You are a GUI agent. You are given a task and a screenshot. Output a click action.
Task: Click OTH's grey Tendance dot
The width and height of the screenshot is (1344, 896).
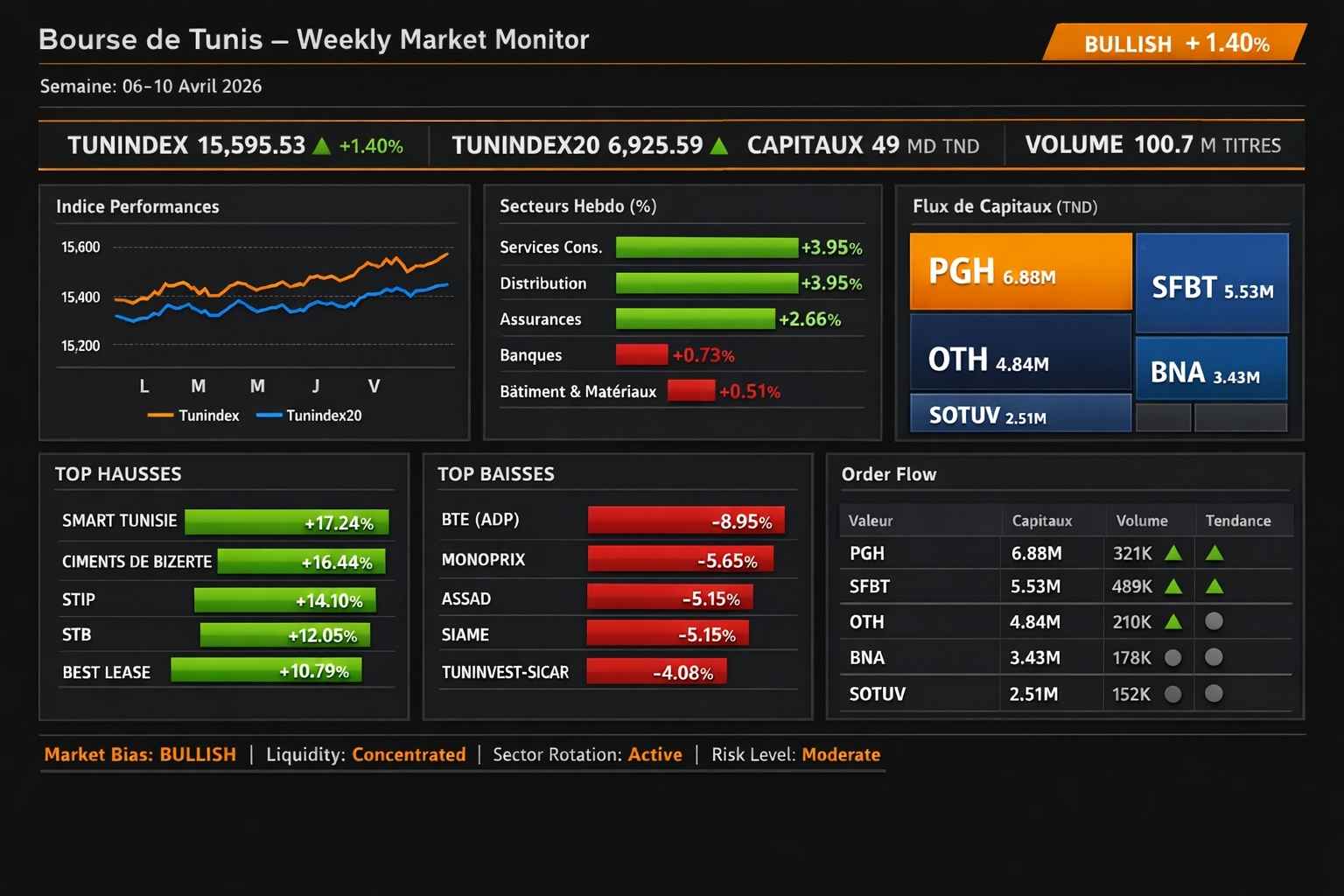click(x=1214, y=621)
